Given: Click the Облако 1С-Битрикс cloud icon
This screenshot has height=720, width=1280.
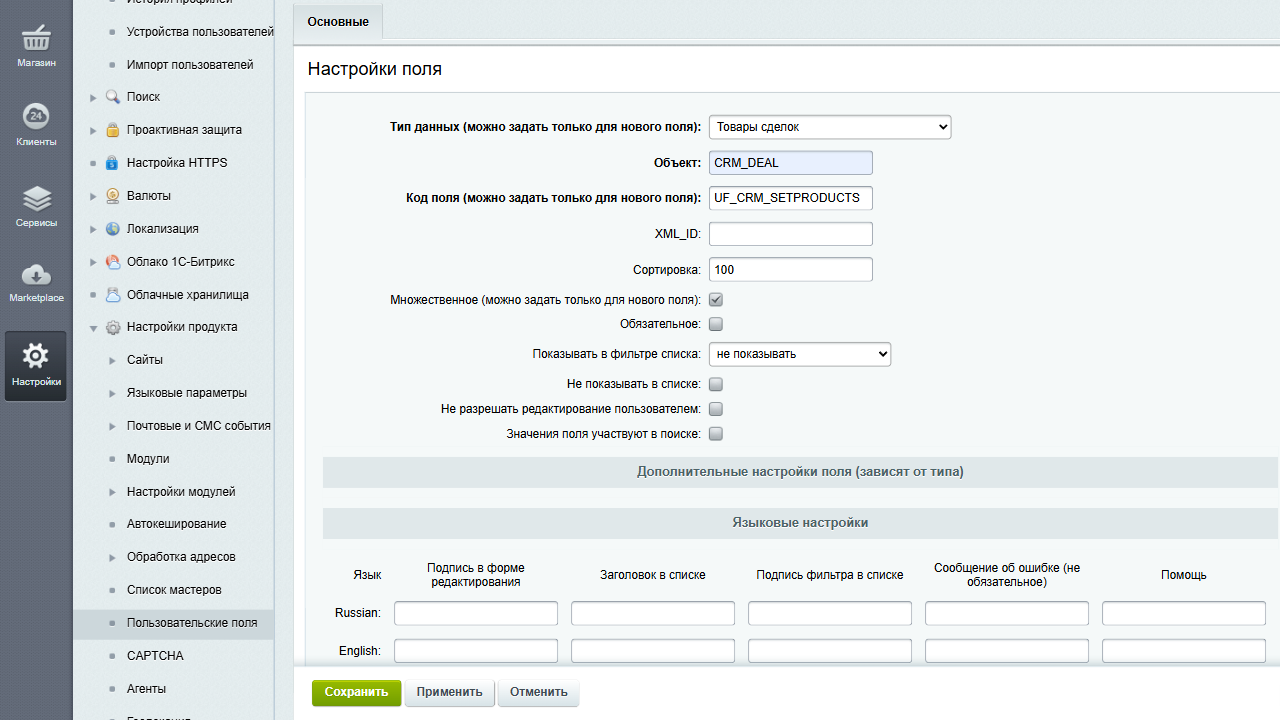Looking at the screenshot, I should [x=113, y=262].
